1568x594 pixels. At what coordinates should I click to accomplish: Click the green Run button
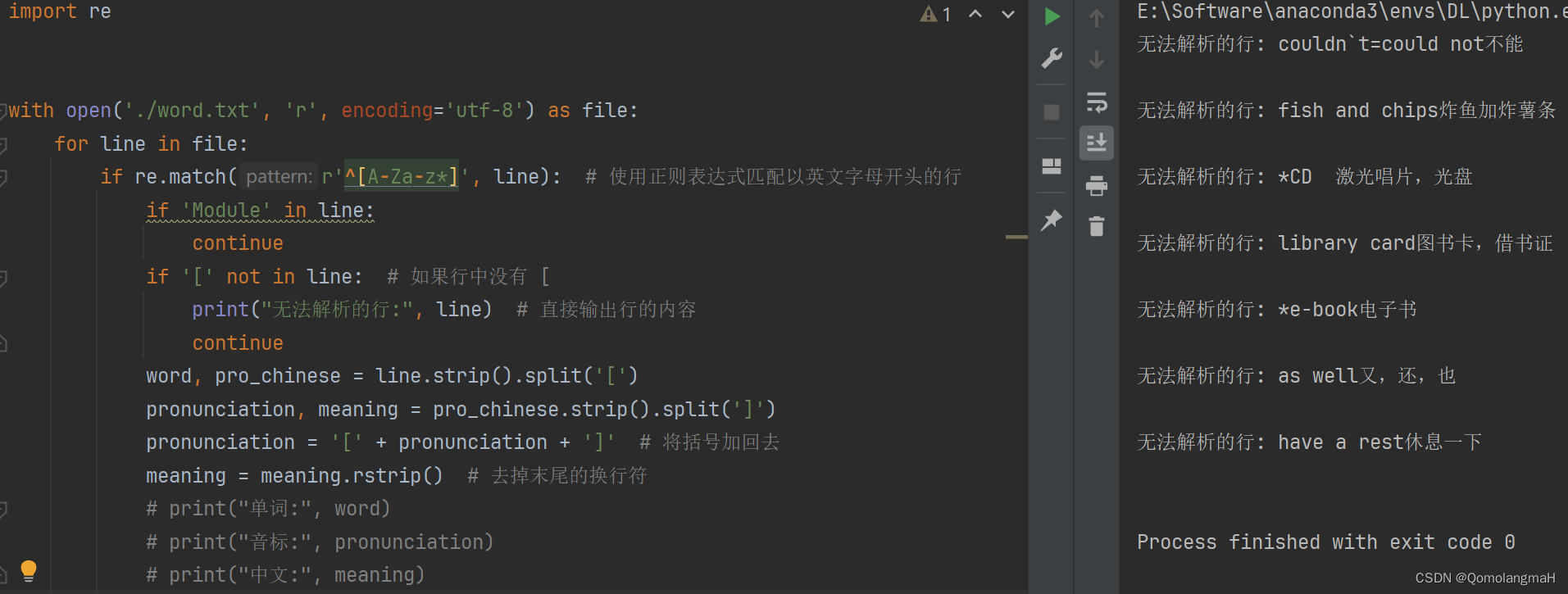click(1052, 16)
